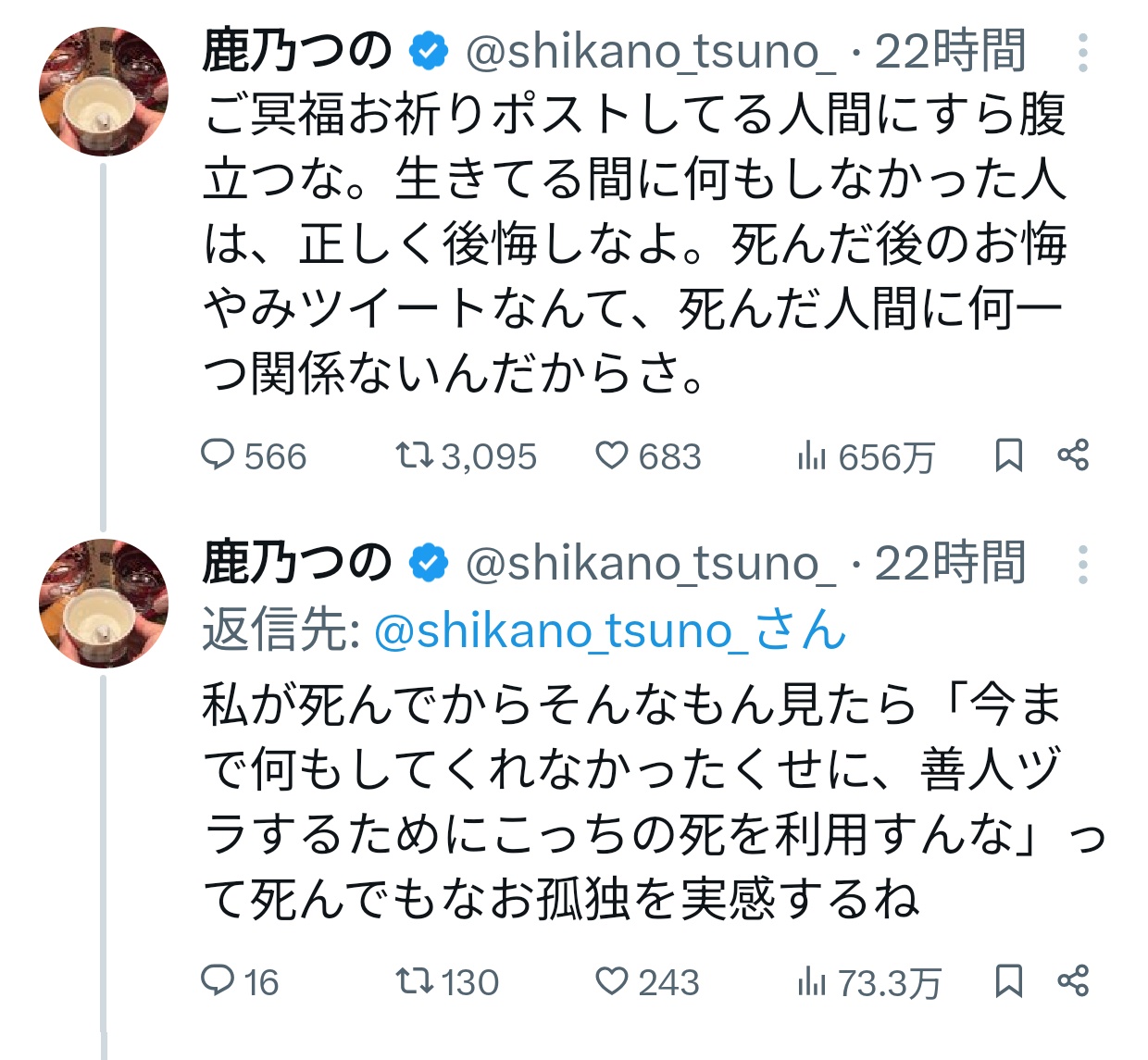Screen dimensions: 1148x1060
Task: Reply to the second post (16 replies)
Action: click(218, 981)
